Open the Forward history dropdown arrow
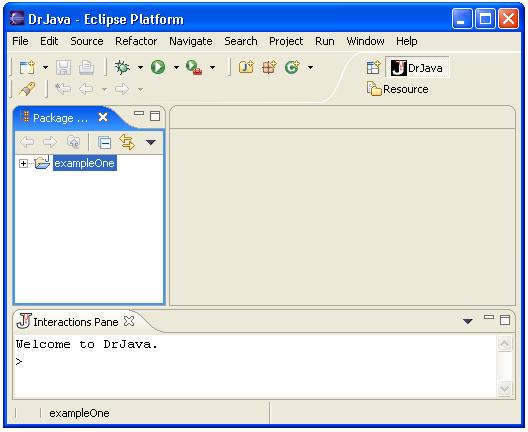This screenshot has height=432, width=528. click(x=140, y=90)
